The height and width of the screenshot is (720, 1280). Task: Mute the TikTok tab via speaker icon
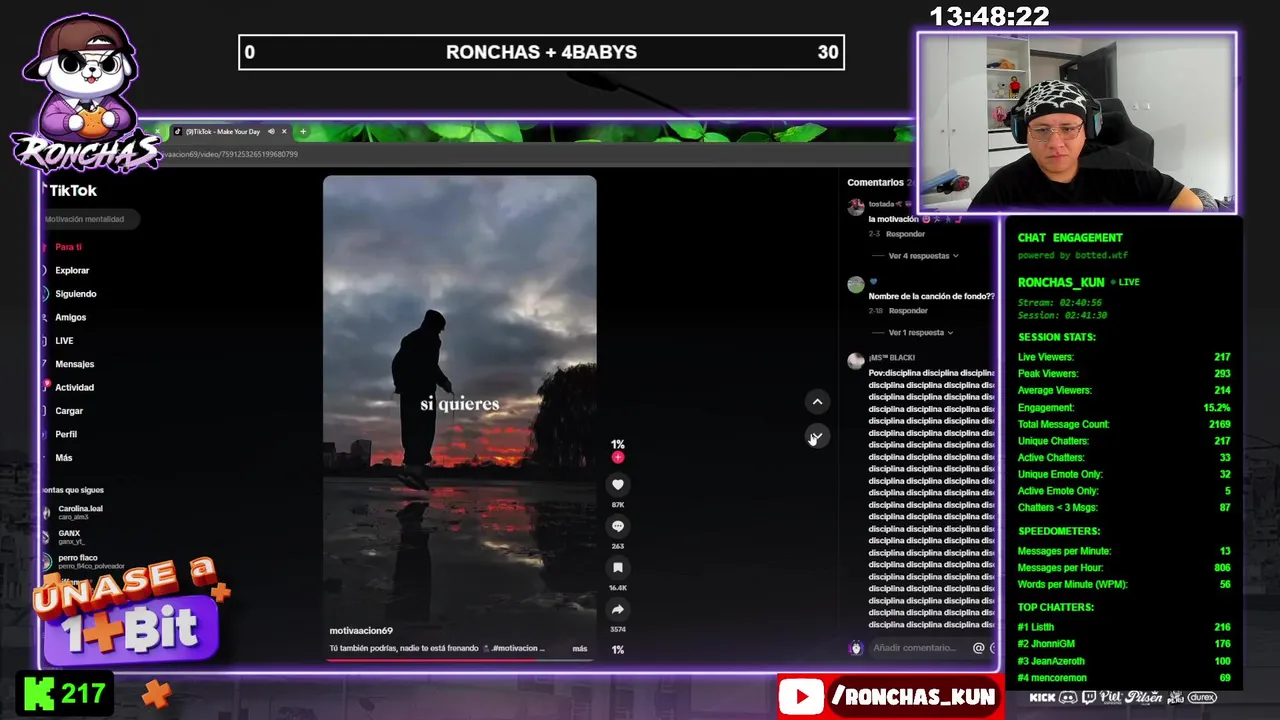pyautogui.click(x=271, y=131)
